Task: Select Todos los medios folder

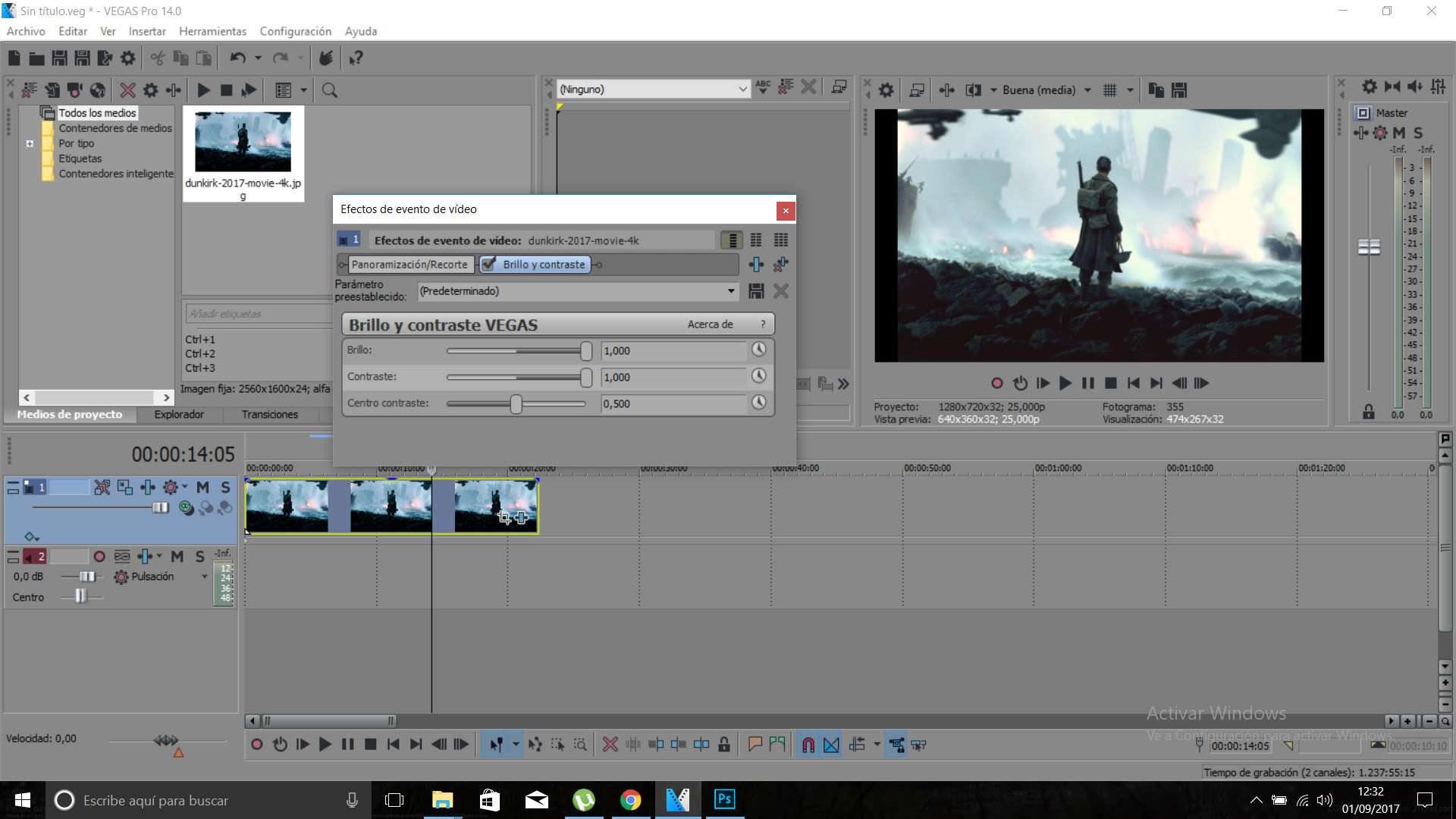Action: click(x=97, y=113)
